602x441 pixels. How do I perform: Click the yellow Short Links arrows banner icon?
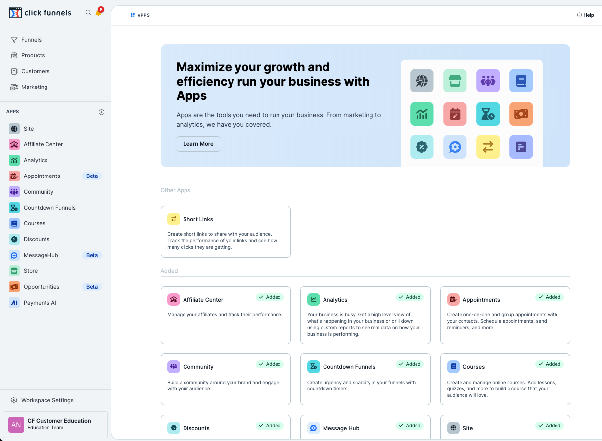coord(488,147)
